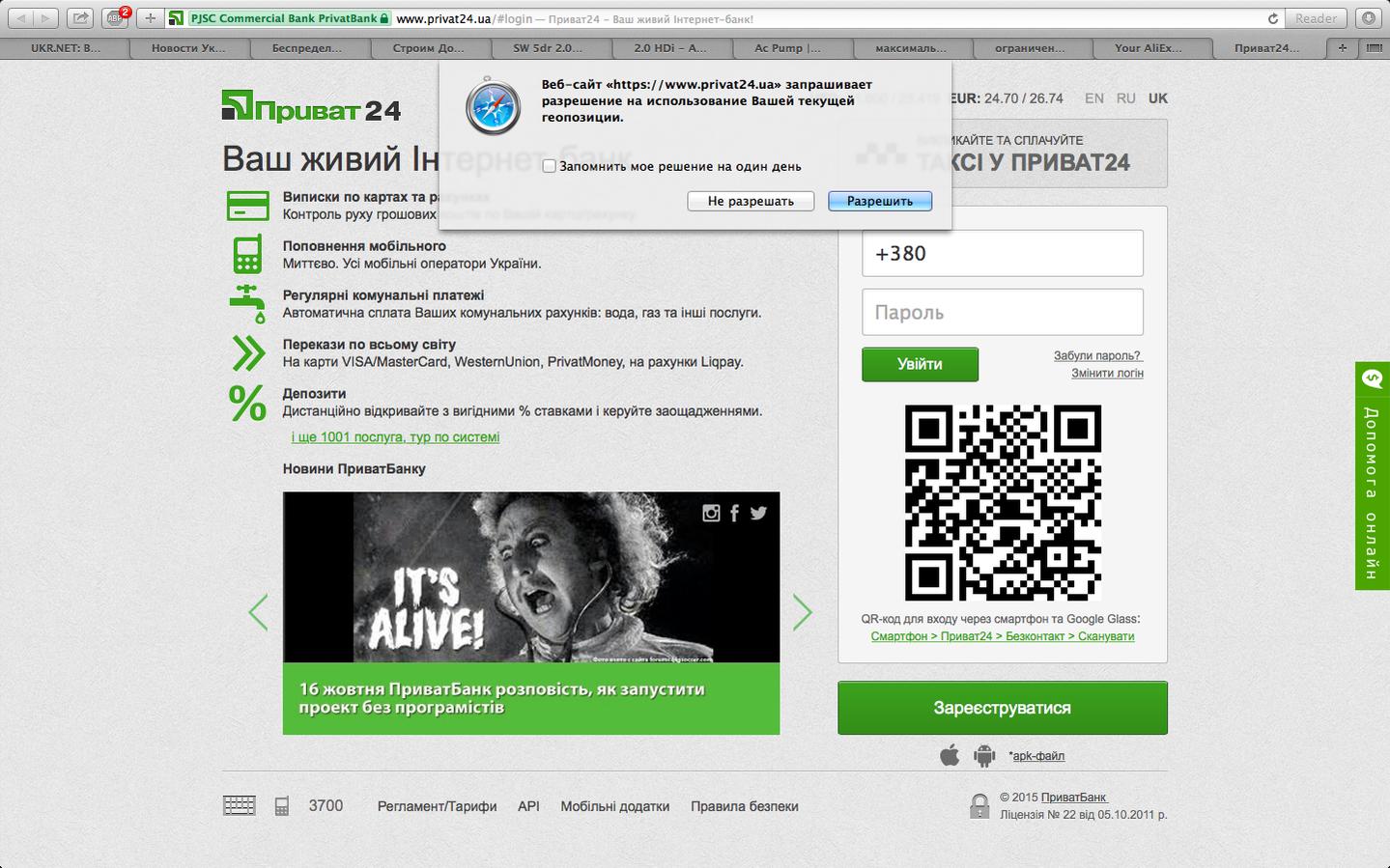Image resolution: width=1390 pixels, height=868 pixels.
Task: Click the Пароль password field
Action: 1003,312
